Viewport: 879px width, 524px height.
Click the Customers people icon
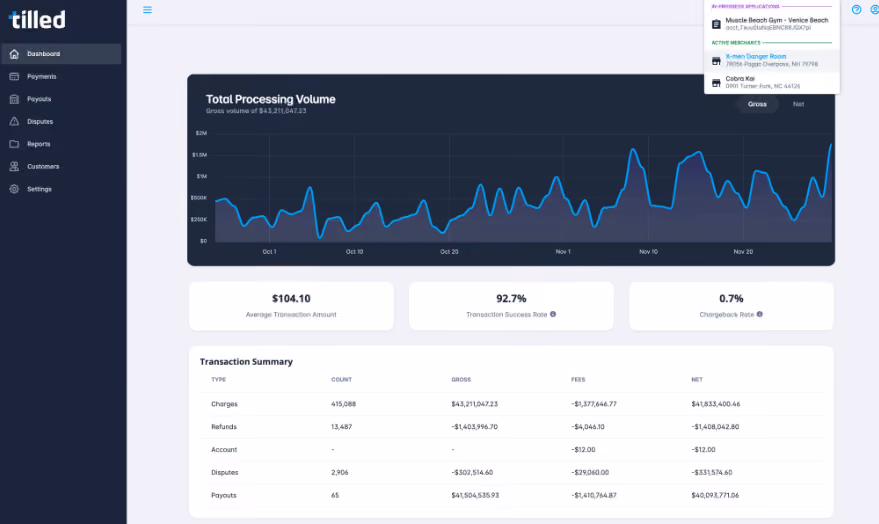point(14,166)
